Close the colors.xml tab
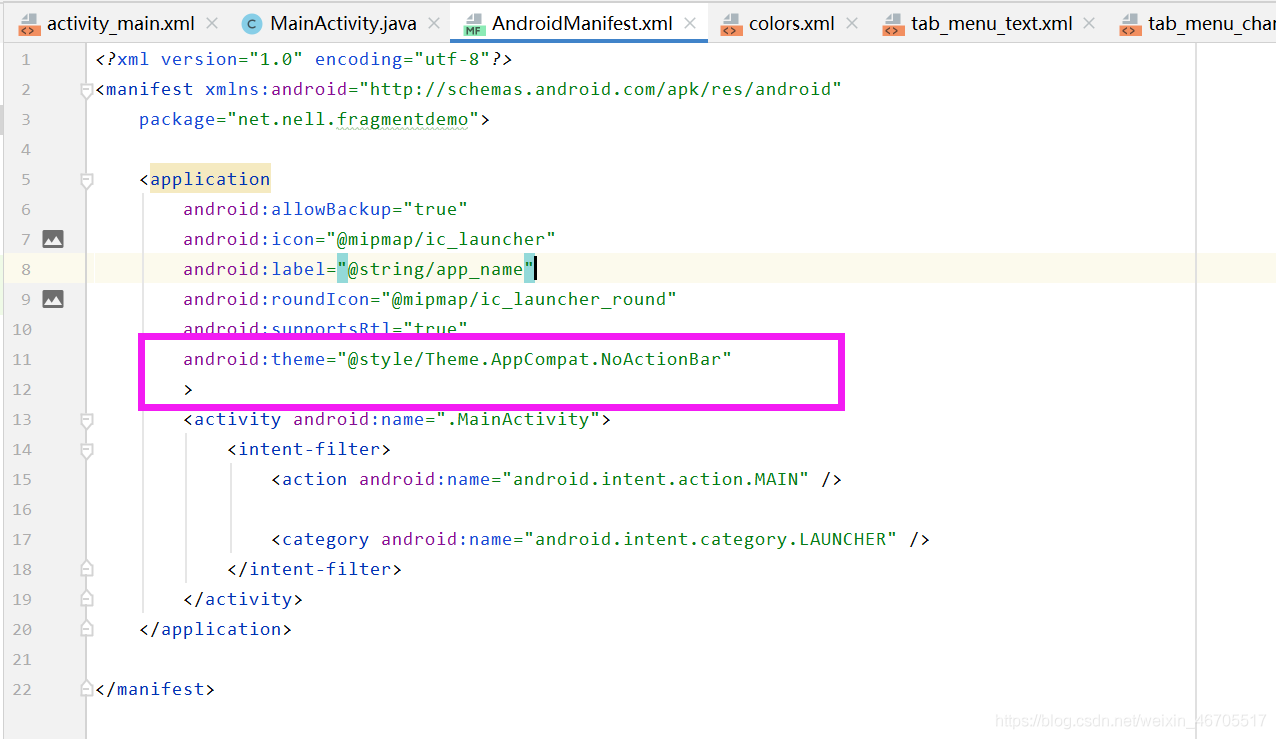 (x=854, y=23)
